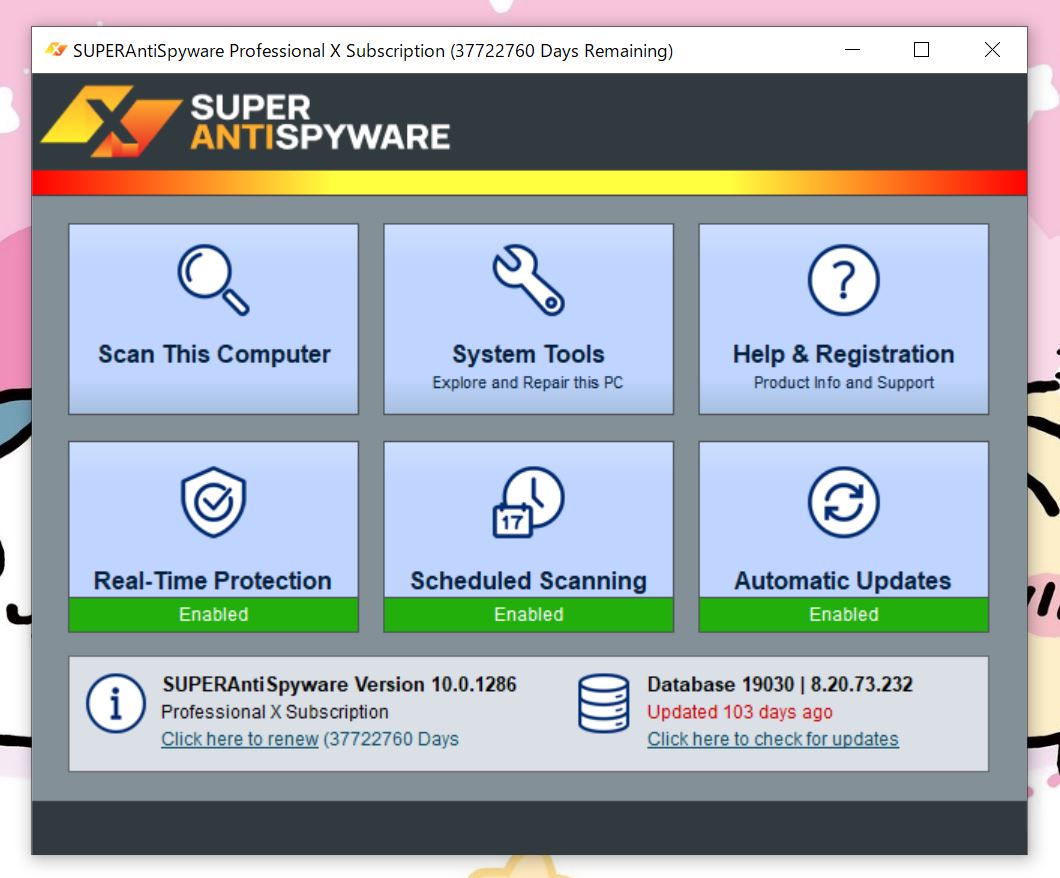Screen dimensions: 1060x878
Task: Open the System Tools label
Action: click(x=528, y=354)
